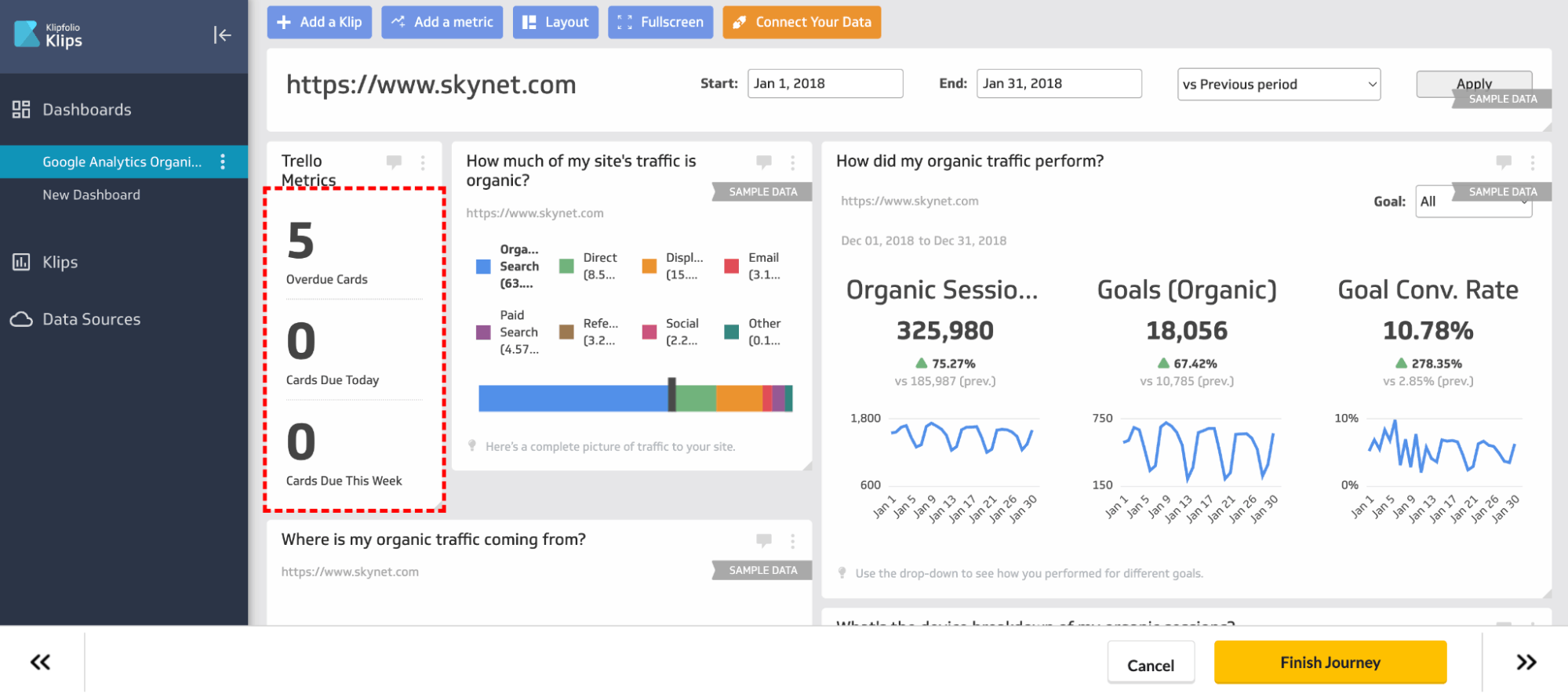Open options menu for Google Analytics dashboard

tap(224, 162)
